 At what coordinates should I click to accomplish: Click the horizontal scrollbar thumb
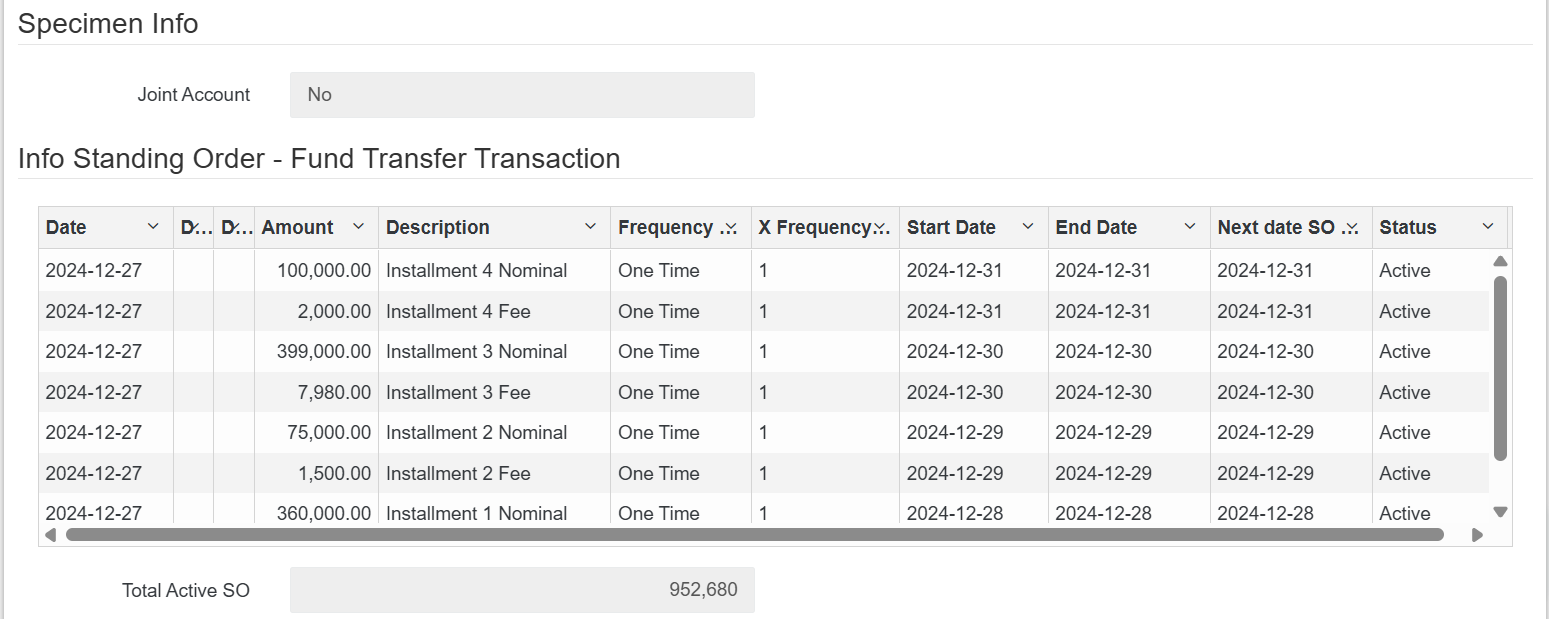tap(754, 535)
